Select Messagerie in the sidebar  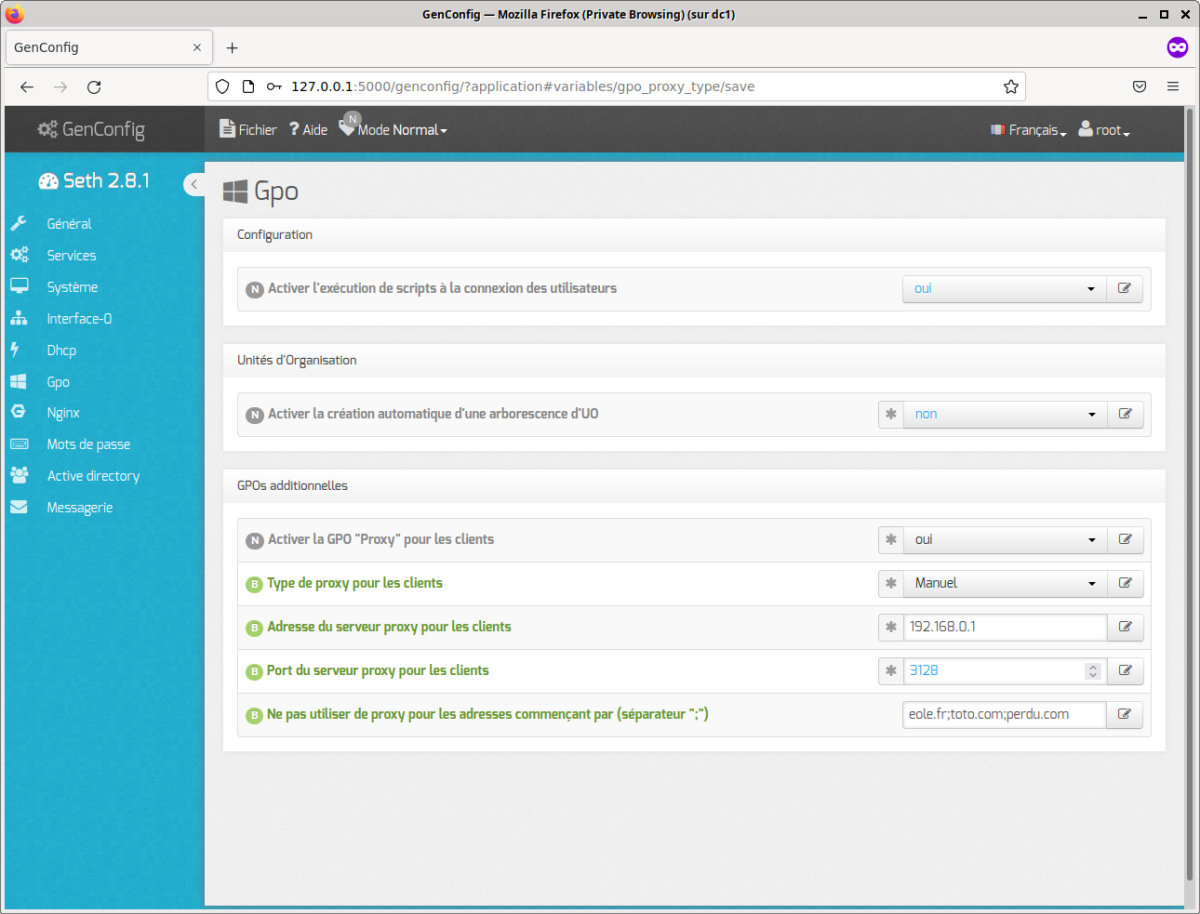(80, 507)
